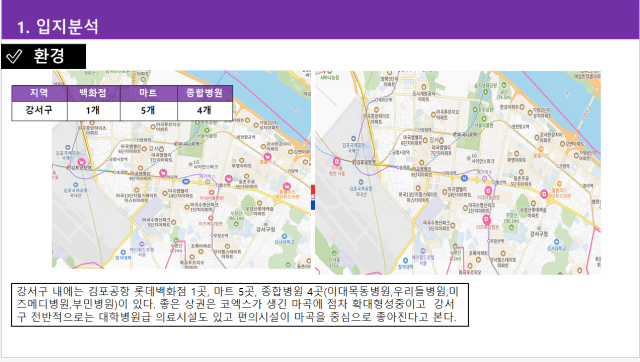Click the 김포공항역 station label on right map
This screenshot has width=640, height=362.
tap(366, 162)
